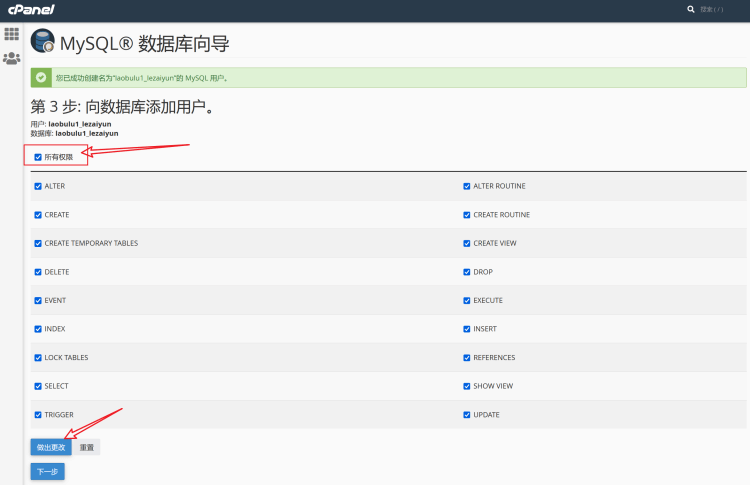The image size is (750, 485).
Task: Toggle the EVENT privilege checkbox
Action: coord(38,300)
